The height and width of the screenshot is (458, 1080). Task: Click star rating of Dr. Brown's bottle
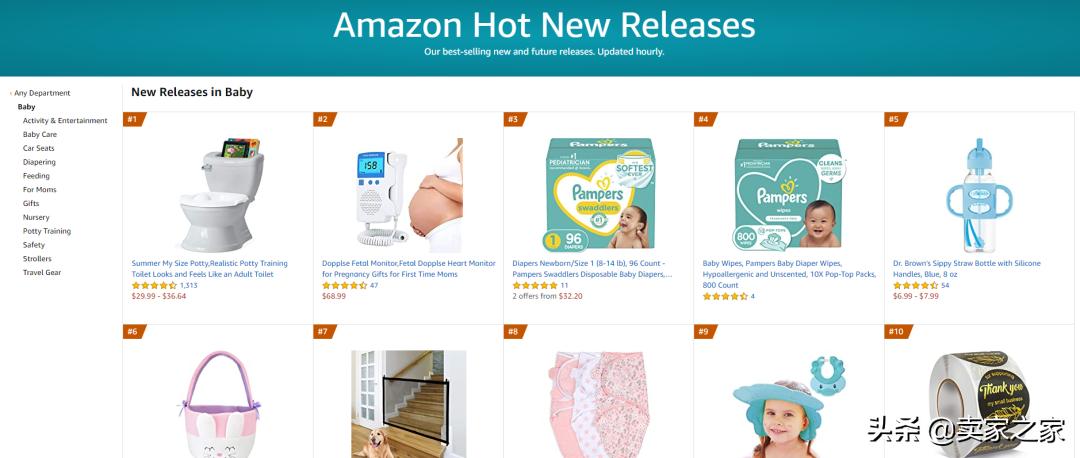click(915, 285)
